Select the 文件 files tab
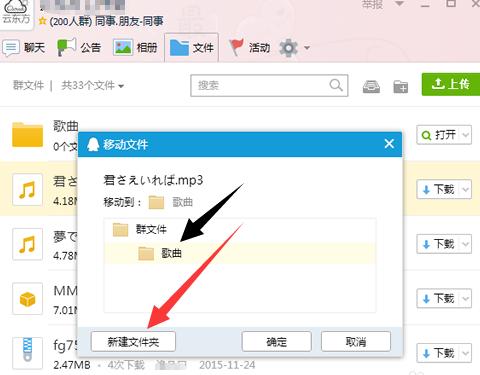This screenshot has width=480, height=375. click(x=191, y=48)
